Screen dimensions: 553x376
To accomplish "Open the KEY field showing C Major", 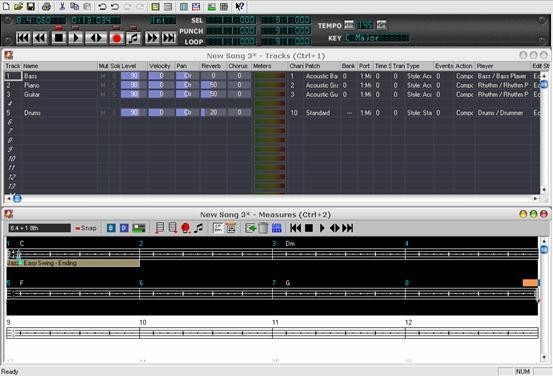I will coord(377,37).
